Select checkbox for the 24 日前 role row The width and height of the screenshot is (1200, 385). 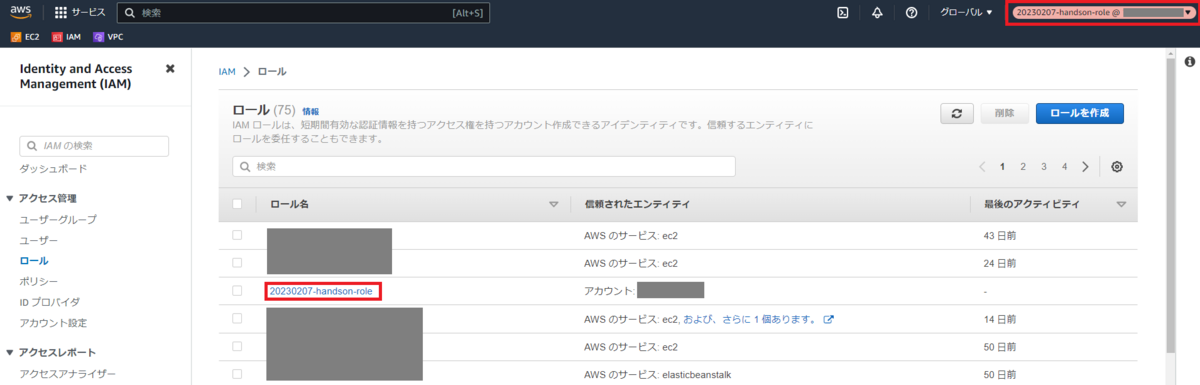pos(237,263)
